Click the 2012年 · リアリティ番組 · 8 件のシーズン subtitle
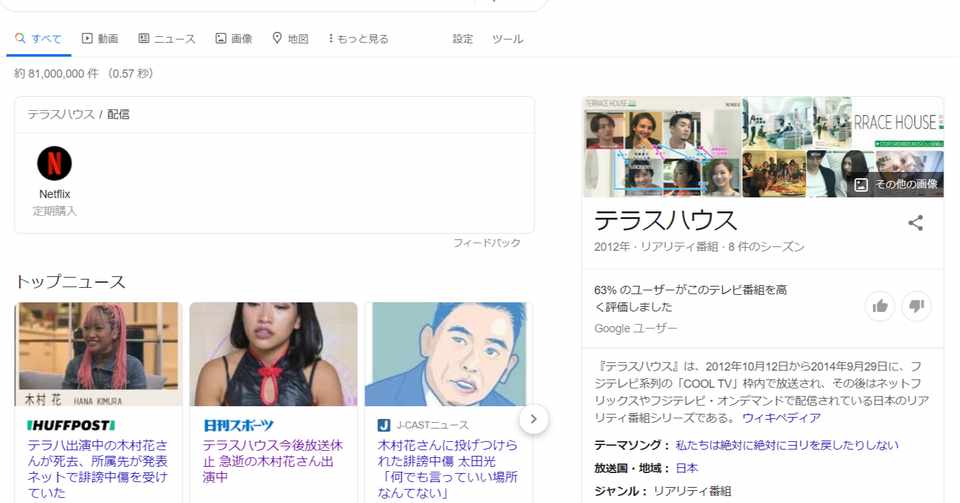 [x=699, y=247]
